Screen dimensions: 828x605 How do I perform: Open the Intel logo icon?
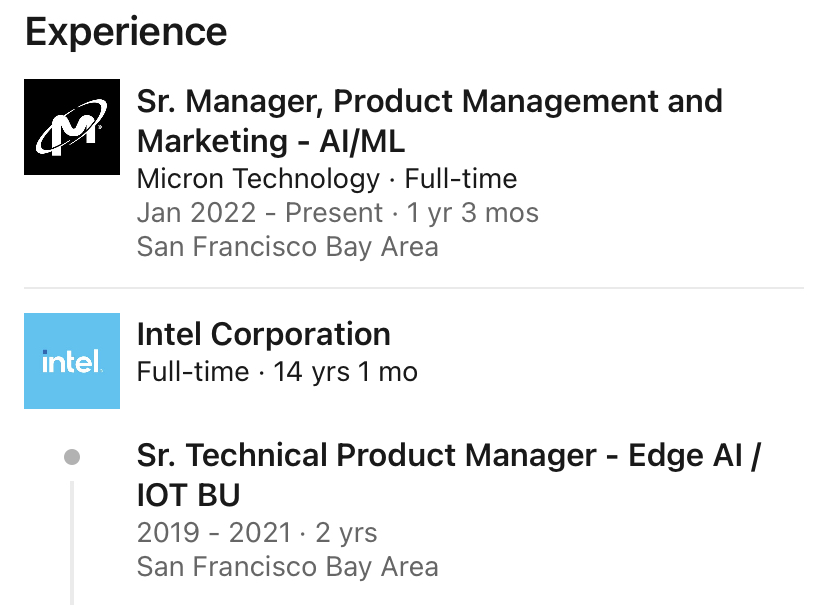click(72, 361)
